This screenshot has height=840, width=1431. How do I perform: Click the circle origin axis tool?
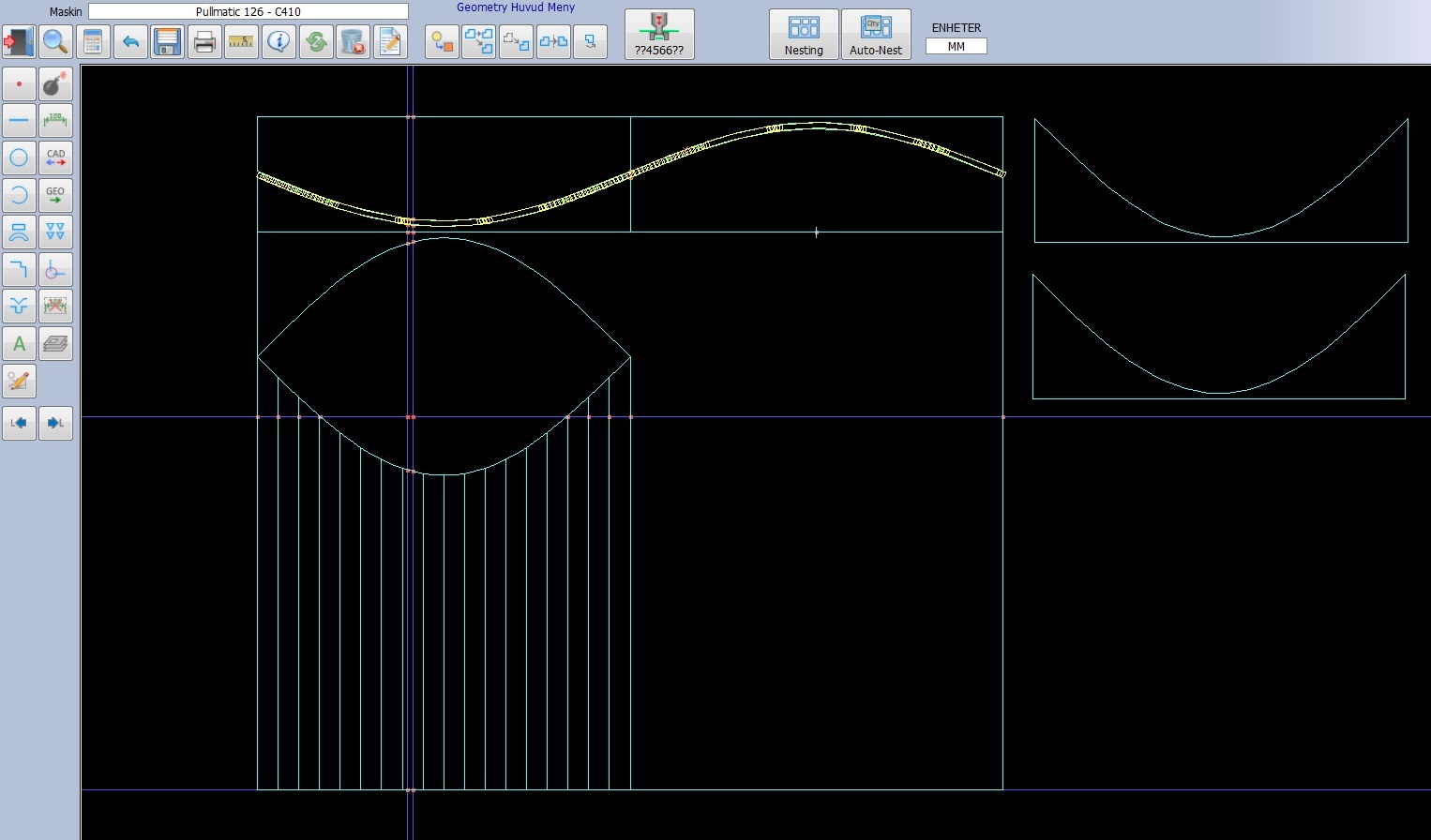pos(55,269)
